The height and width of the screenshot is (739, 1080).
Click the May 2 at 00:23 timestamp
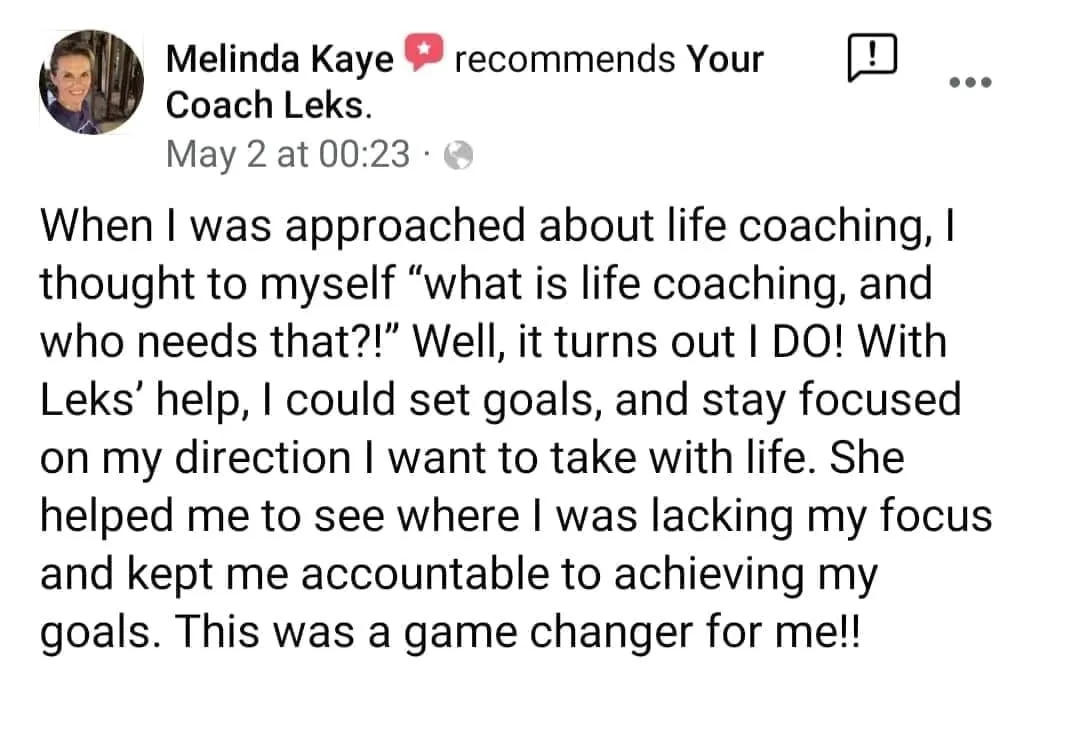(x=288, y=155)
